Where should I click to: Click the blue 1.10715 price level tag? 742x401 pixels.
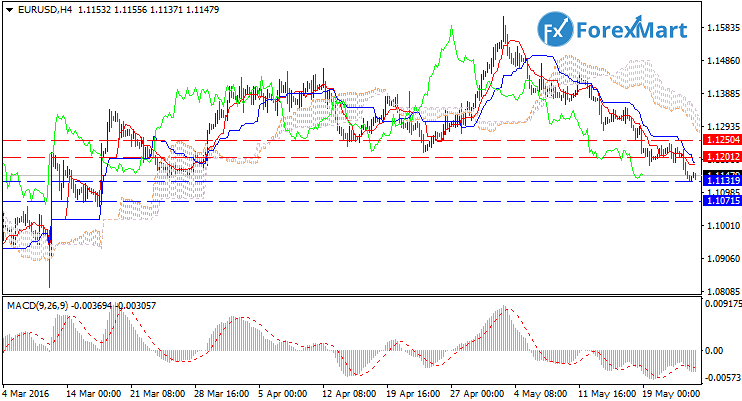tap(721, 201)
